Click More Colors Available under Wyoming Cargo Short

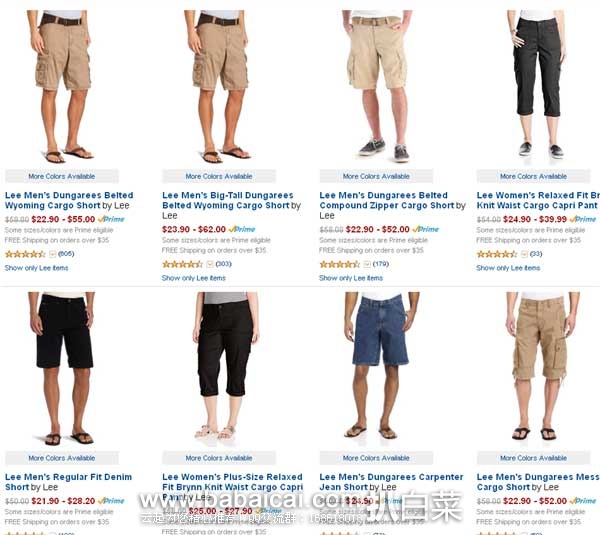coord(62,176)
